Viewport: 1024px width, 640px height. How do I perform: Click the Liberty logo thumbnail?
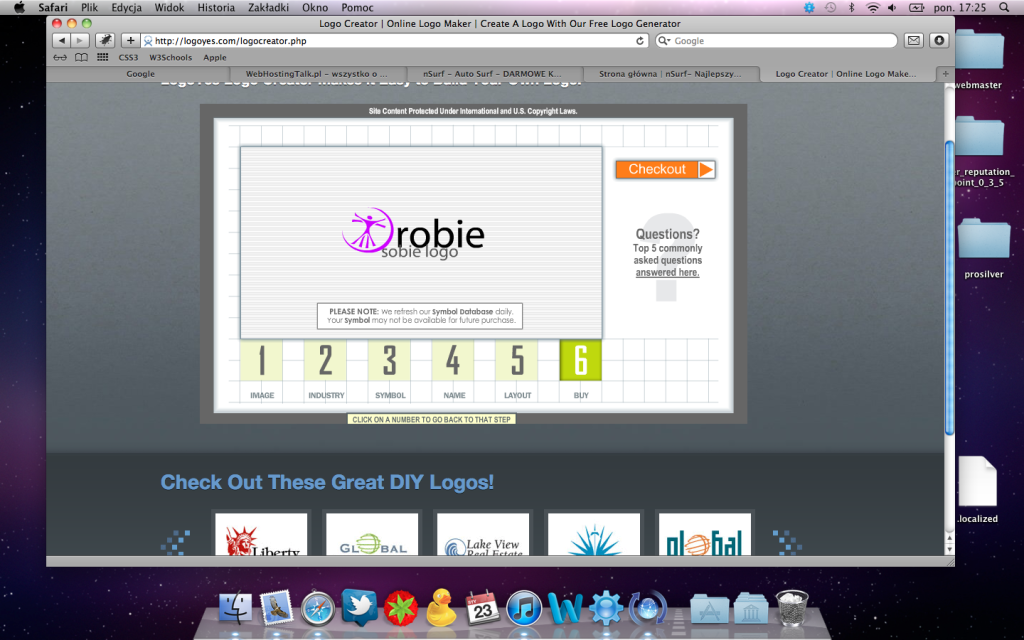click(x=261, y=534)
